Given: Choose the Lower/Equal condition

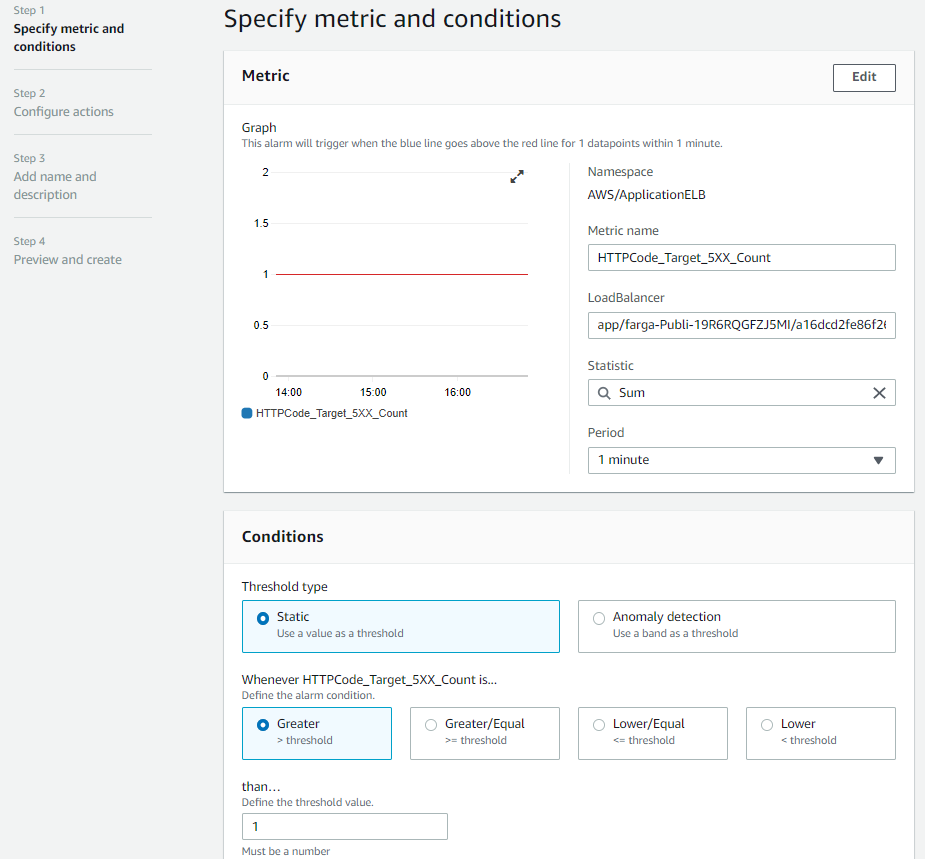Looking at the screenshot, I should [x=599, y=723].
